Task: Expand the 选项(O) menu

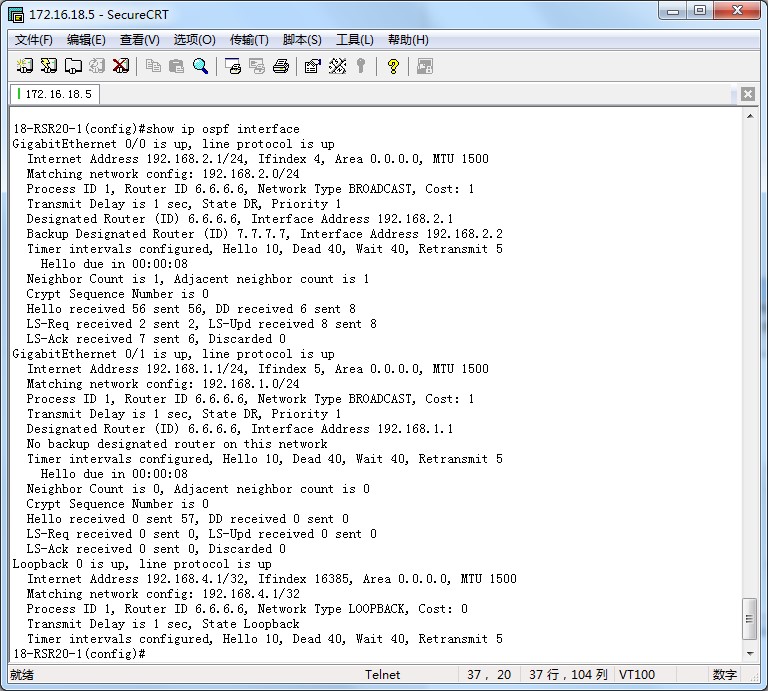Action: pos(194,40)
